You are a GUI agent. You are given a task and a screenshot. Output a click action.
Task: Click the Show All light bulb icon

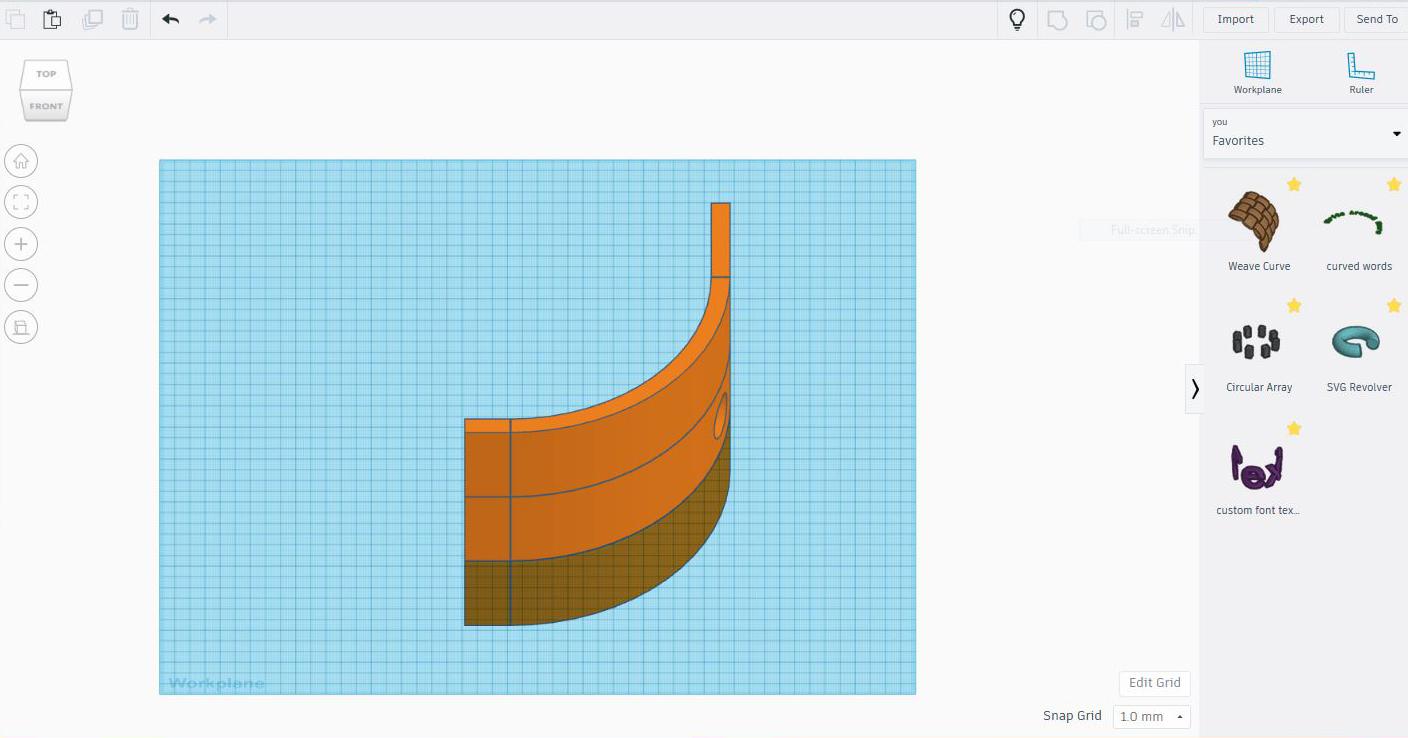tap(1017, 19)
